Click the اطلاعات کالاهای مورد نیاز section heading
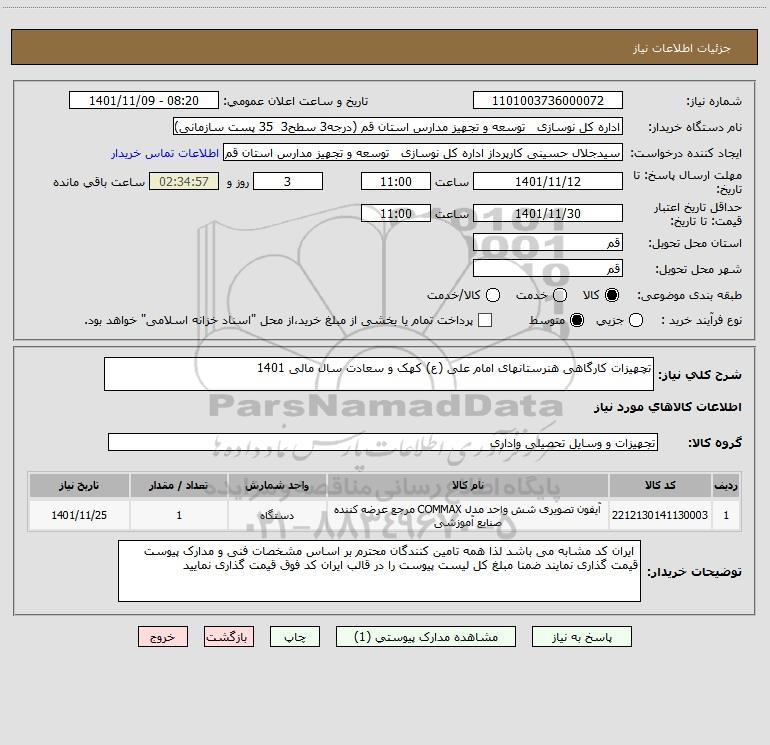This screenshot has height=745, width=770. [x=668, y=407]
